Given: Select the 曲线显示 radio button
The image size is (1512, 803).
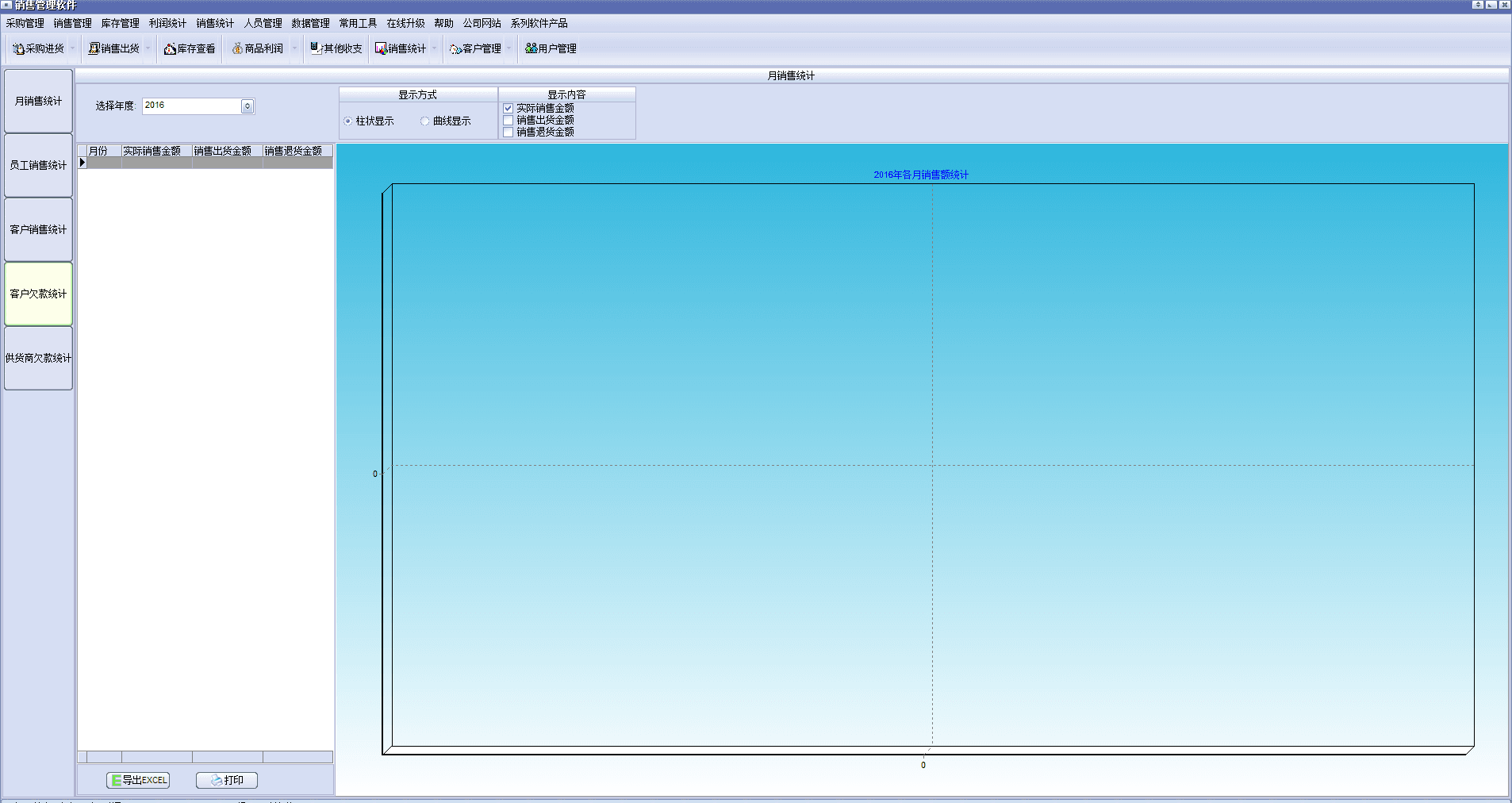Looking at the screenshot, I should point(425,121).
